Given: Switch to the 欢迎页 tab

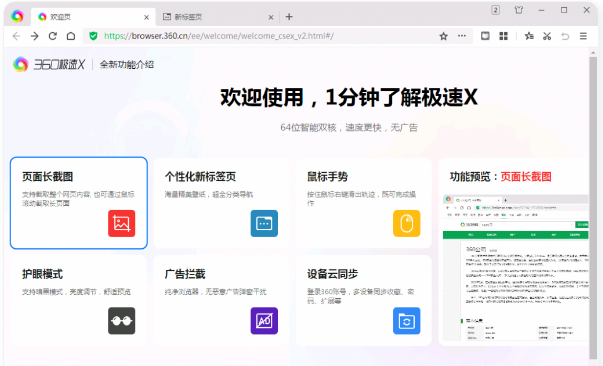Looking at the screenshot, I should (x=92, y=17).
